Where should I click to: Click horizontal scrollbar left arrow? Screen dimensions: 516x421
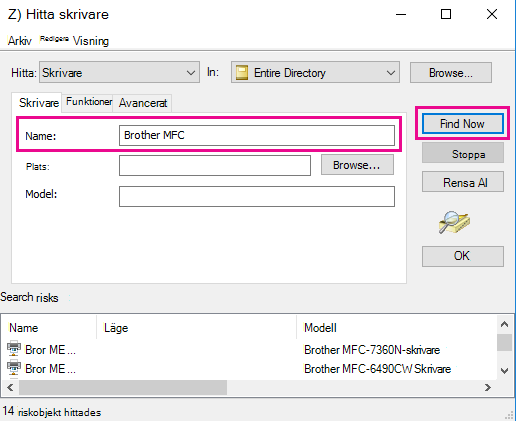[10, 387]
